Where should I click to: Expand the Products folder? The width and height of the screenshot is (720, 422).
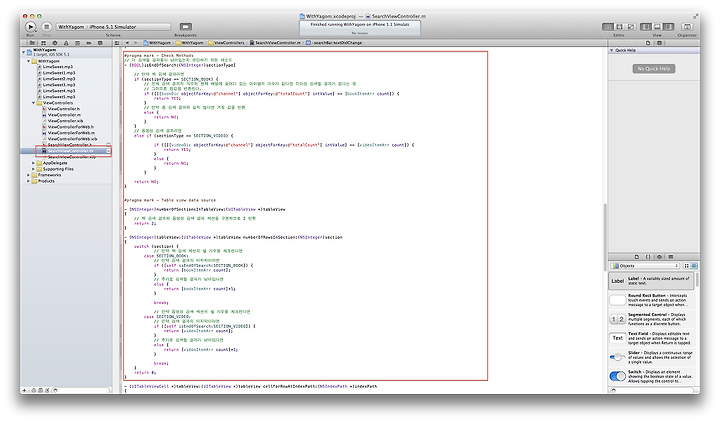point(28,181)
